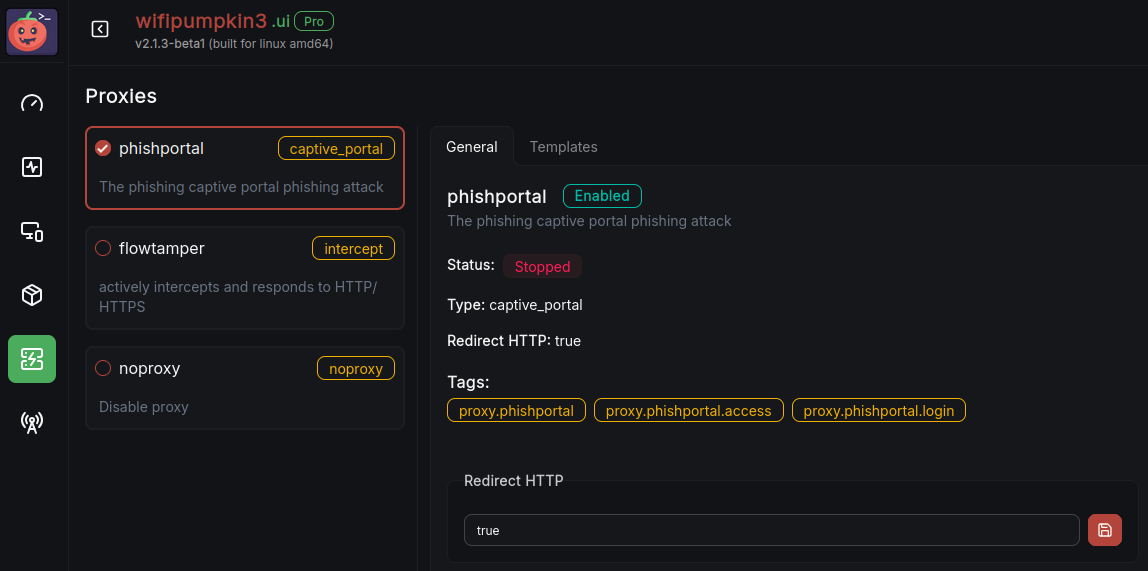Screen dimensions: 1148x571
Task: Click the phishportal heading in the General panel
Action: (x=497, y=196)
